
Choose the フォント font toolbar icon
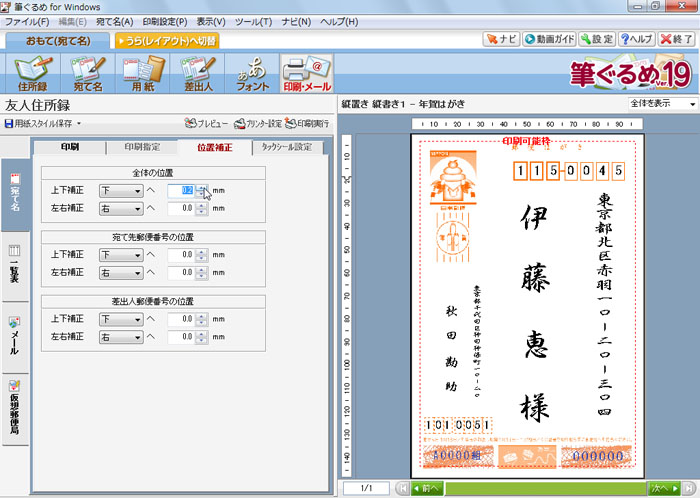(x=251, y=74)
